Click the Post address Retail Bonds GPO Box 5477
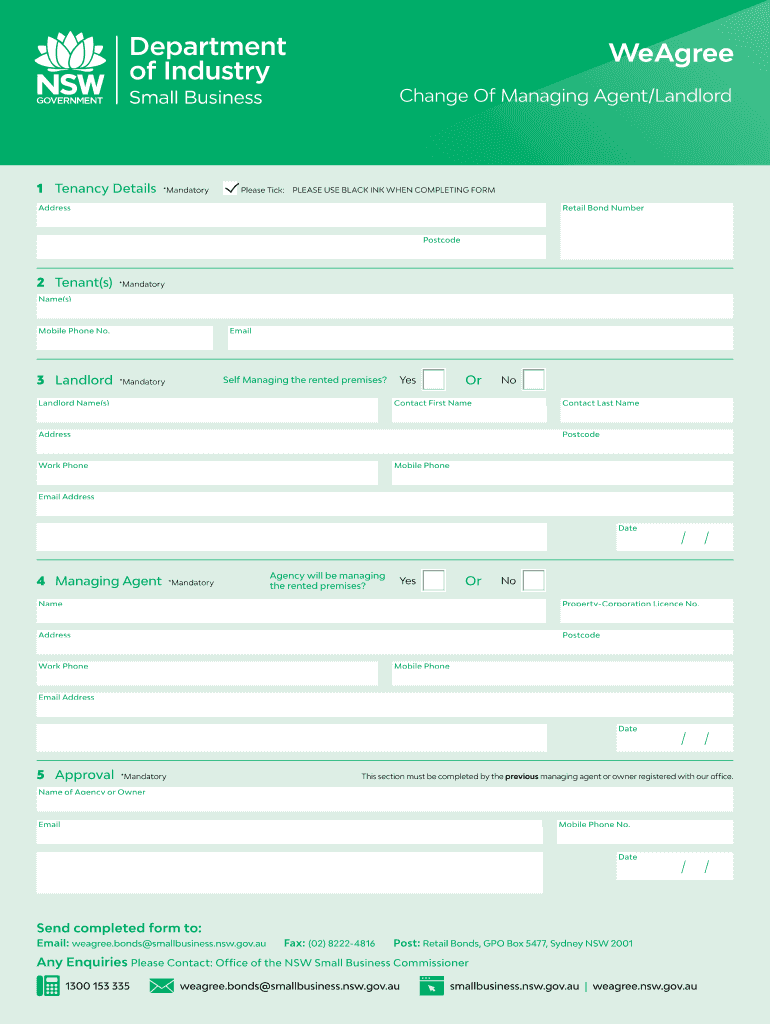 [528, 943]
